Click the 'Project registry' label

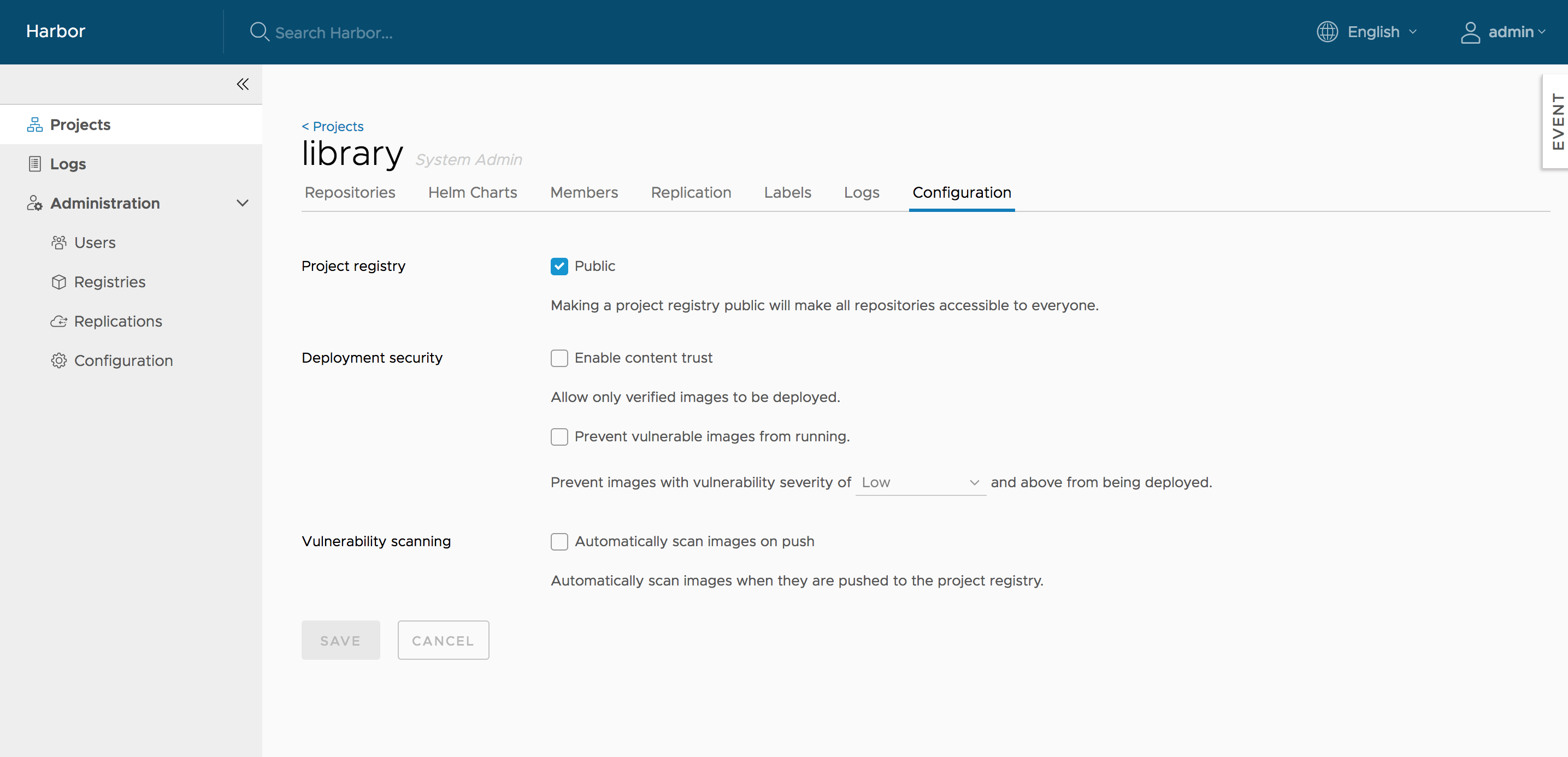(x=353, y=266)
